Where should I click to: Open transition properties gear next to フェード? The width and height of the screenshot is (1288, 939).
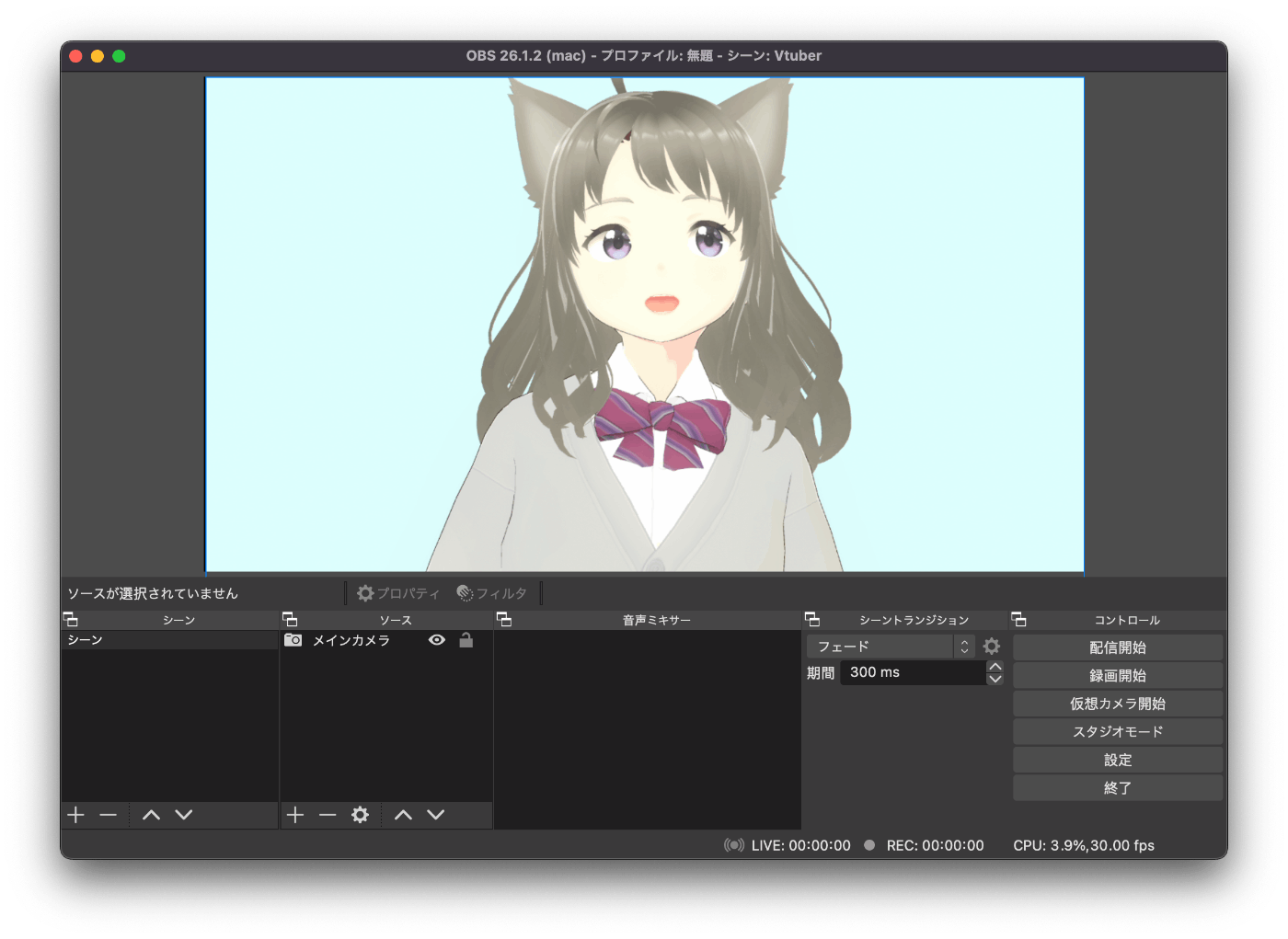point(992,647)
